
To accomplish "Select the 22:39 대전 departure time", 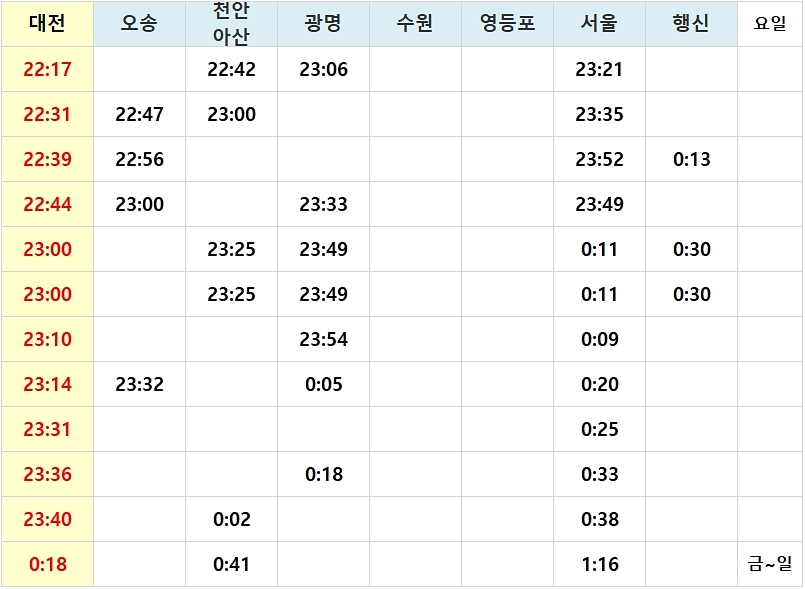I will [47, 159].
